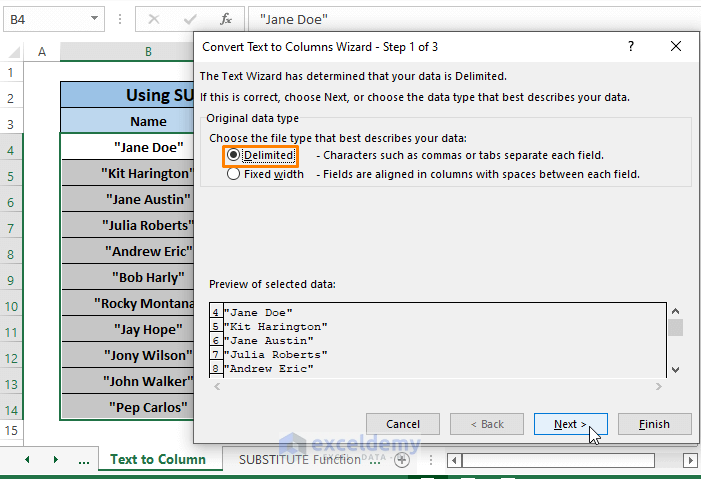Switch to the SUBSTITUTE Function sheet tab
Image resolution: width=701 pixels, height=479 pixels.
[x=300, y=459]
